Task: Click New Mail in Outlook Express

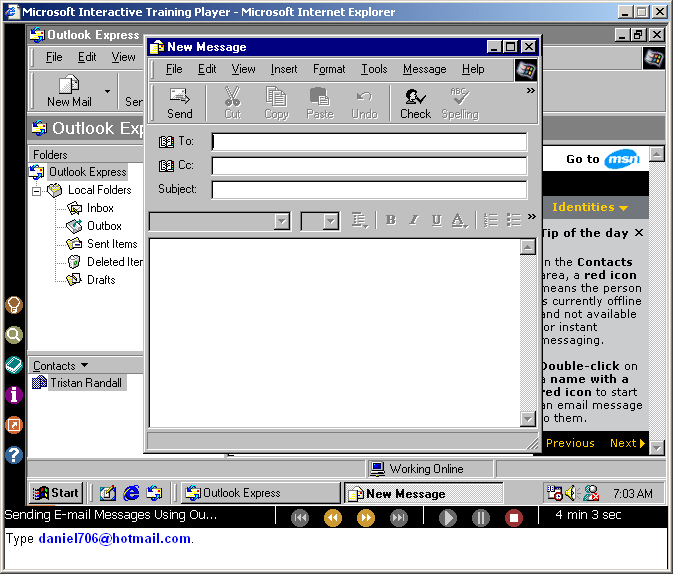Action: [69, 91]
